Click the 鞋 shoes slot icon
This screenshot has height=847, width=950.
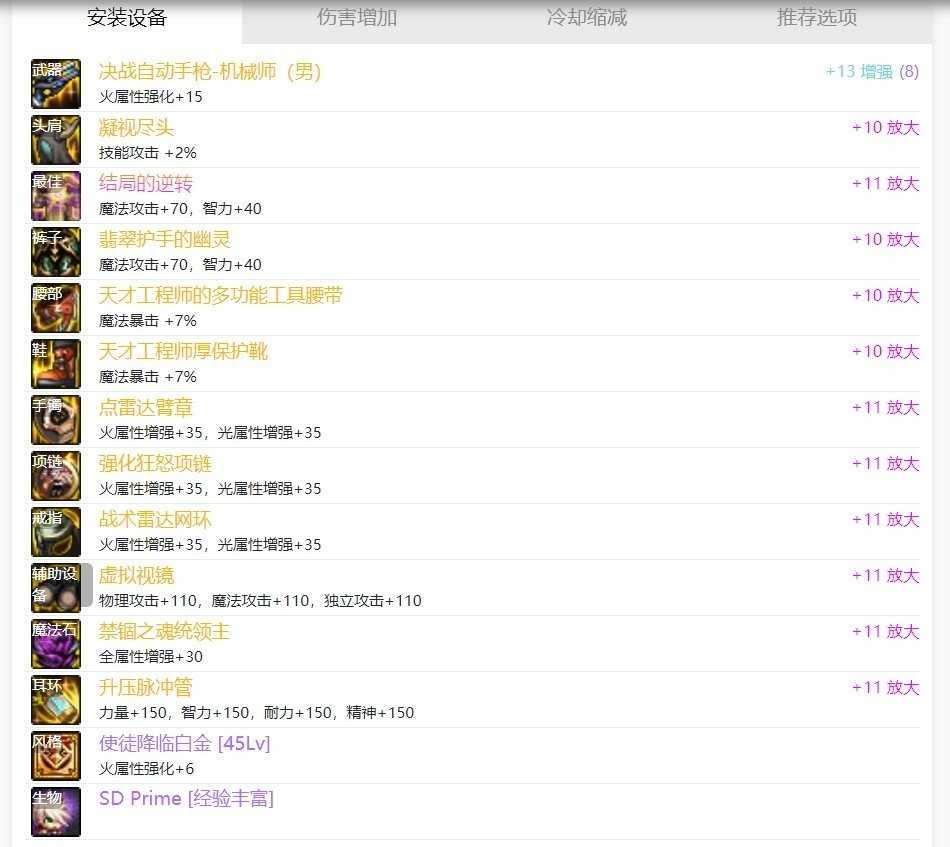[56, 364]
